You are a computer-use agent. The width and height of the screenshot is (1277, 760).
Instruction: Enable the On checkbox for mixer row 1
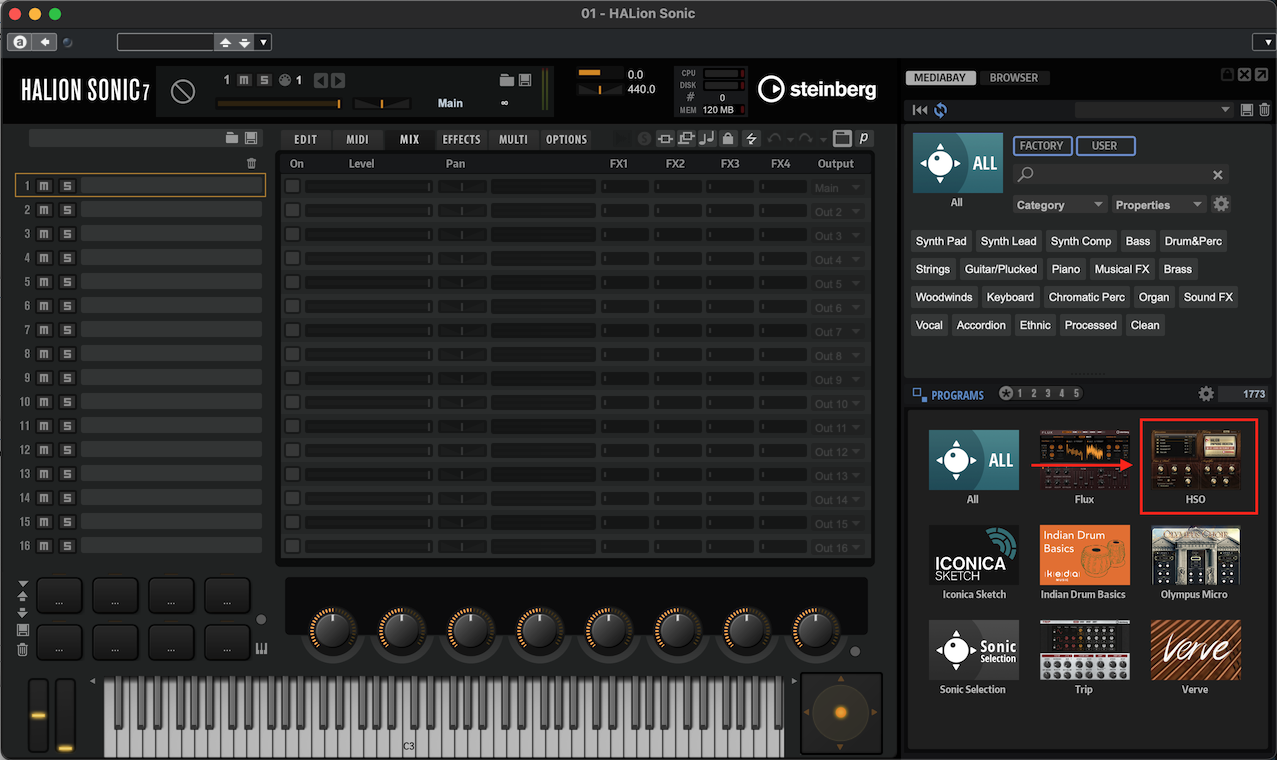[x=293, y=187]
